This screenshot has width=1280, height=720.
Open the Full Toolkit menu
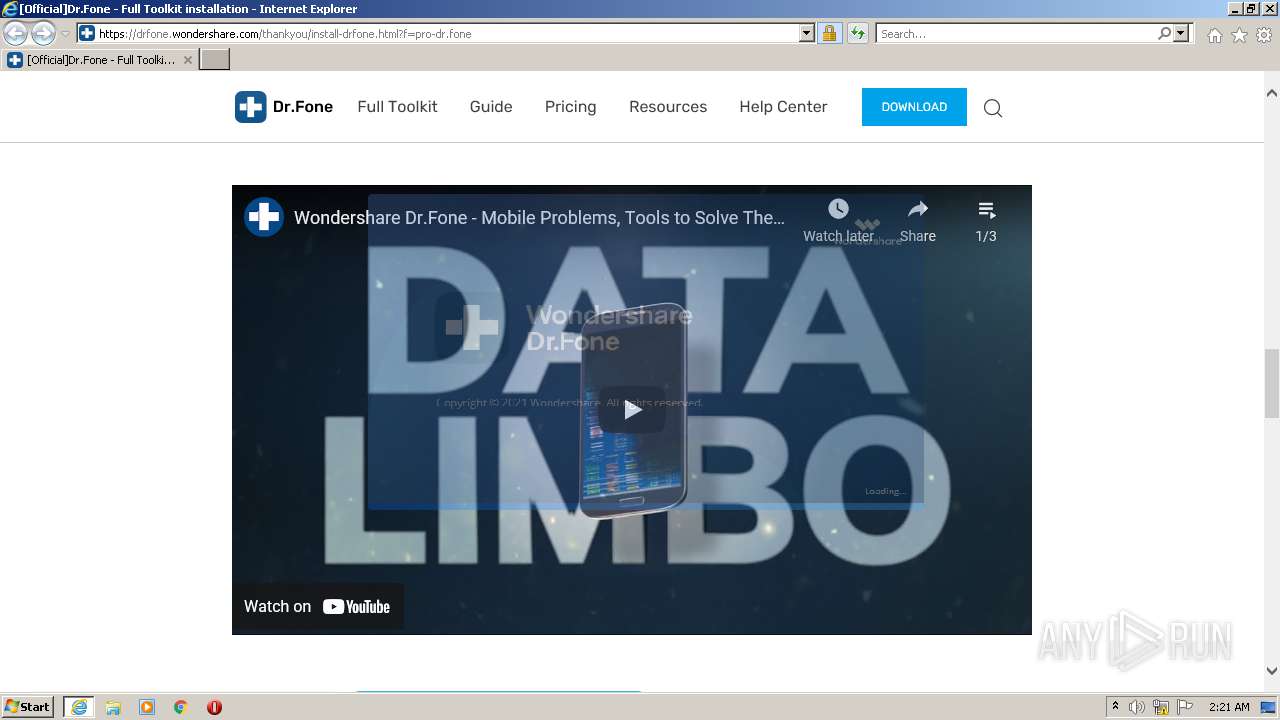[x=397, y=107]
